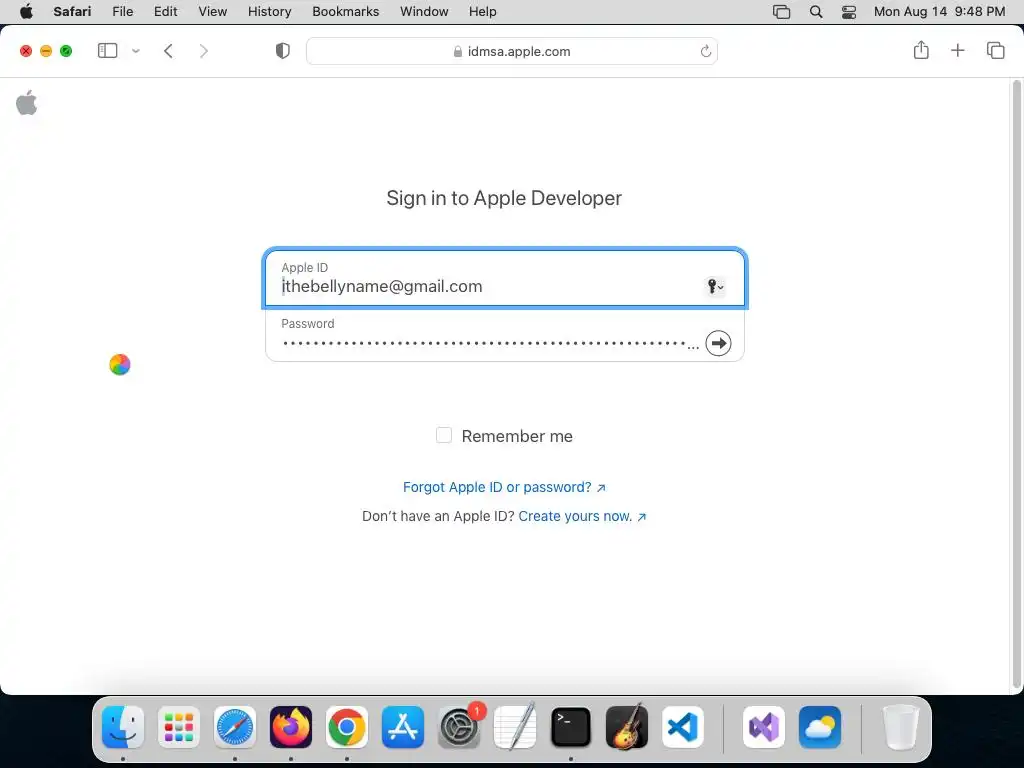Close the Safari window

tap(26, 51)
